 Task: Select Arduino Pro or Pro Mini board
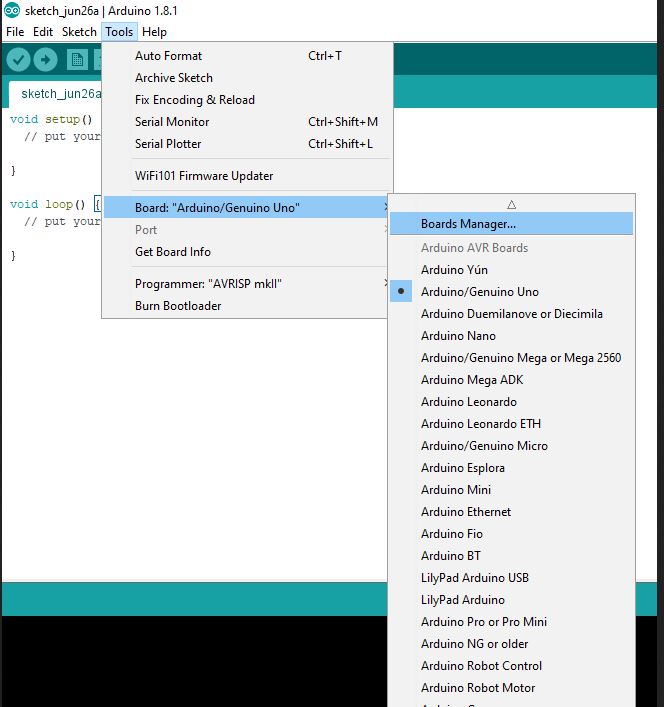511,622
